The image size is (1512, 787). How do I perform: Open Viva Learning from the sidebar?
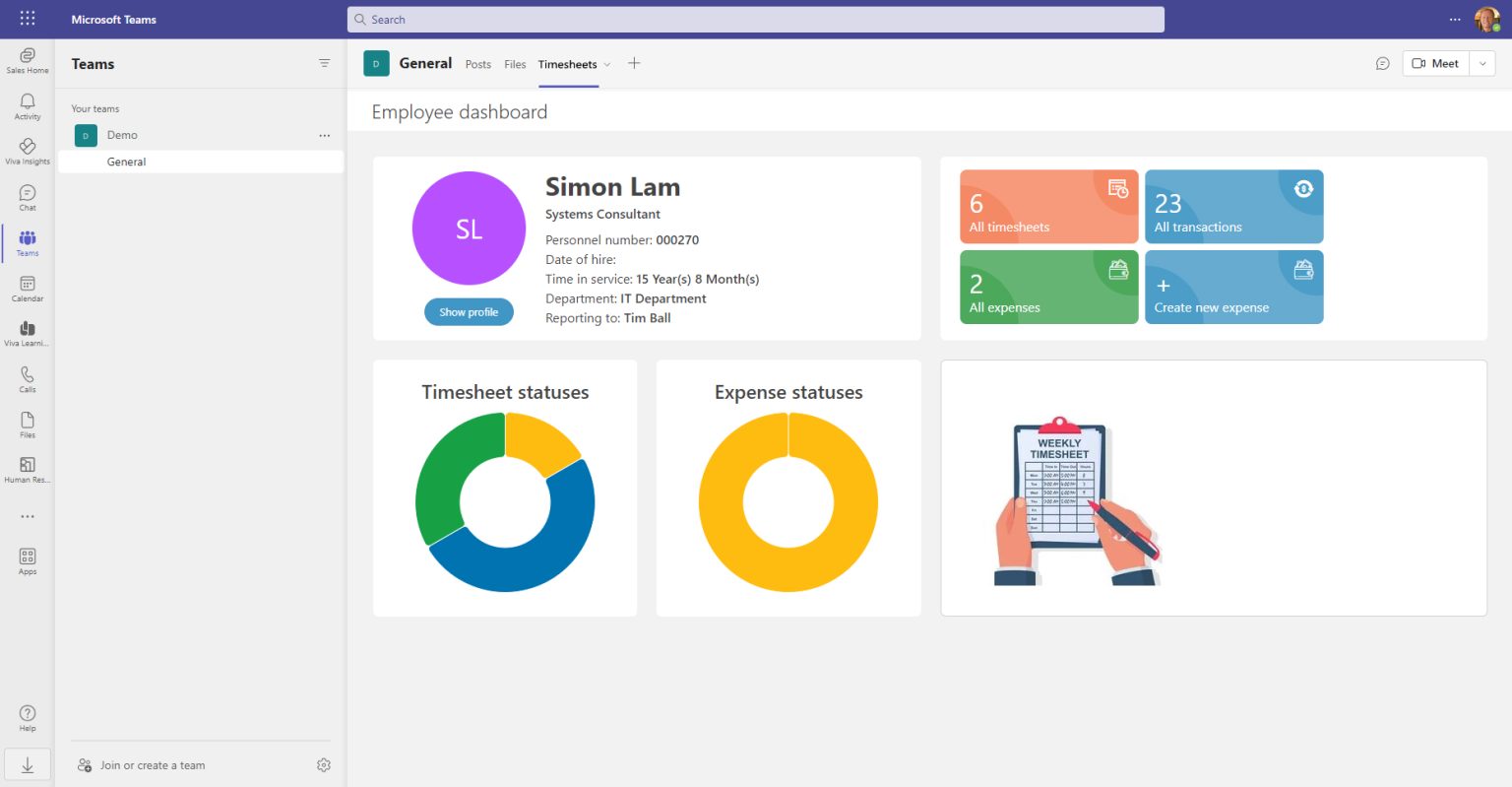(x=27, y=332)
